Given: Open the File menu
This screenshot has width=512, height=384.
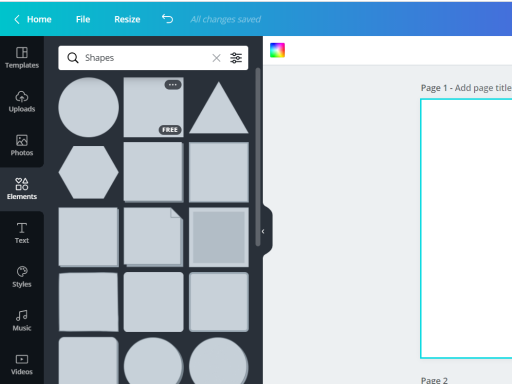Looking at the screenshot, I should coord(83,19).
